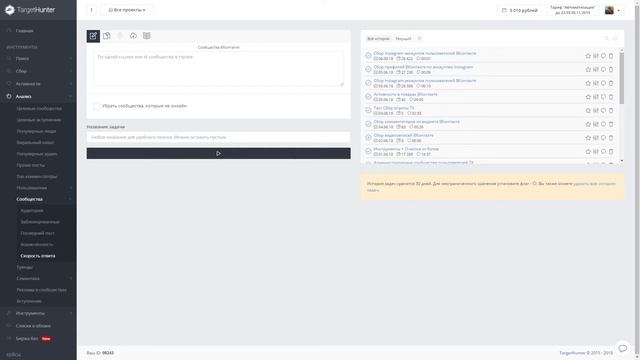Click the small icon after the 'Текущий' tab
The height and width of the screenshot is (360, 640).
tap(419, 38)
